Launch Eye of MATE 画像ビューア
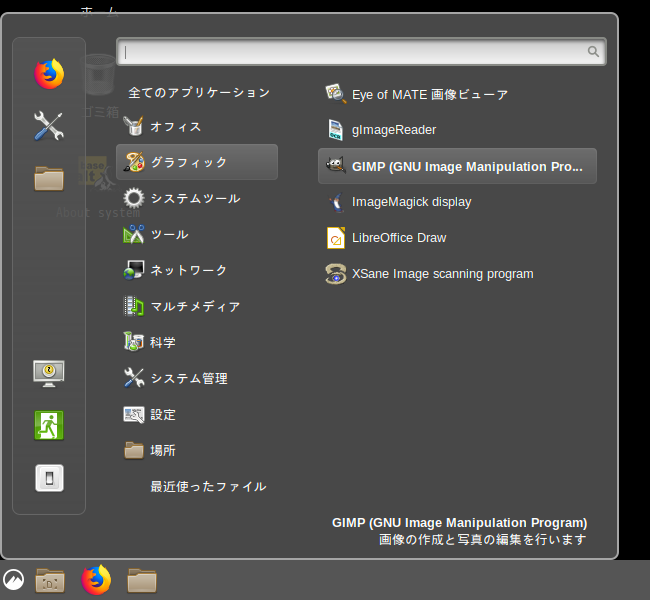Viewport: 650px width, 600px height. click(429, 95)
